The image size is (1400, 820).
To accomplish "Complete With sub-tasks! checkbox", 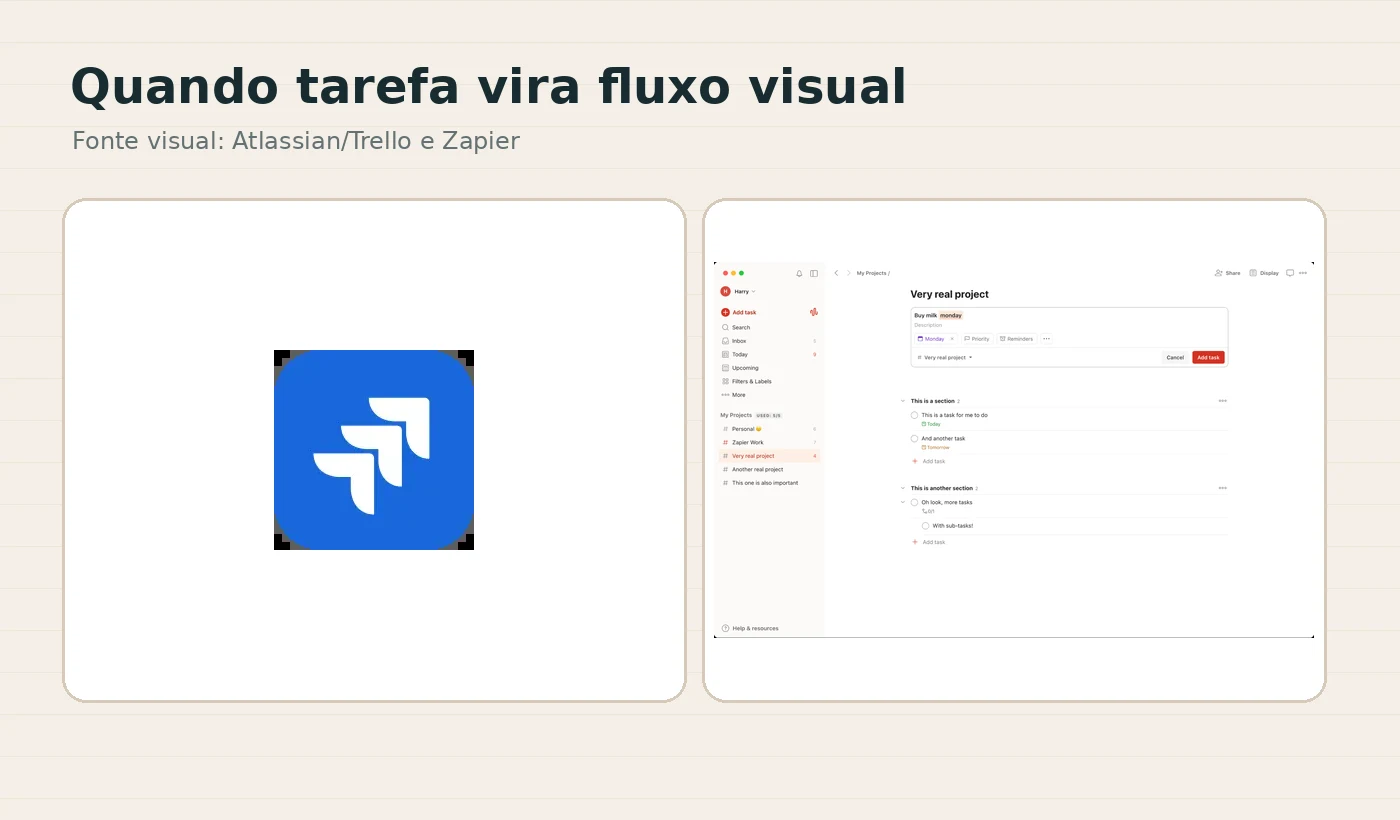I will pyautogui.click(x=925, y=525).
